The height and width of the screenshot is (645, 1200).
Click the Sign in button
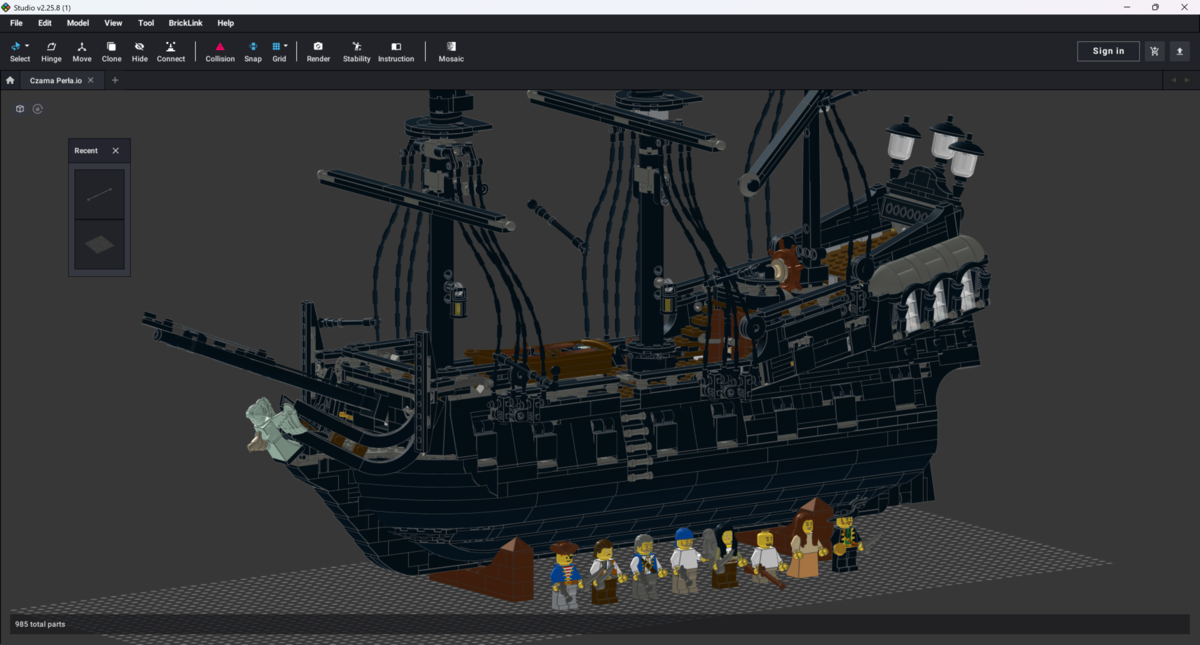point(1108,51)
